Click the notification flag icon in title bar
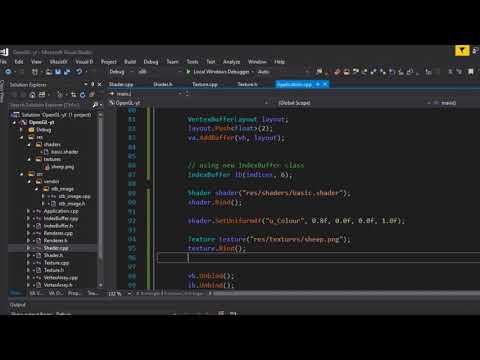480x360 pixels. 462,51
